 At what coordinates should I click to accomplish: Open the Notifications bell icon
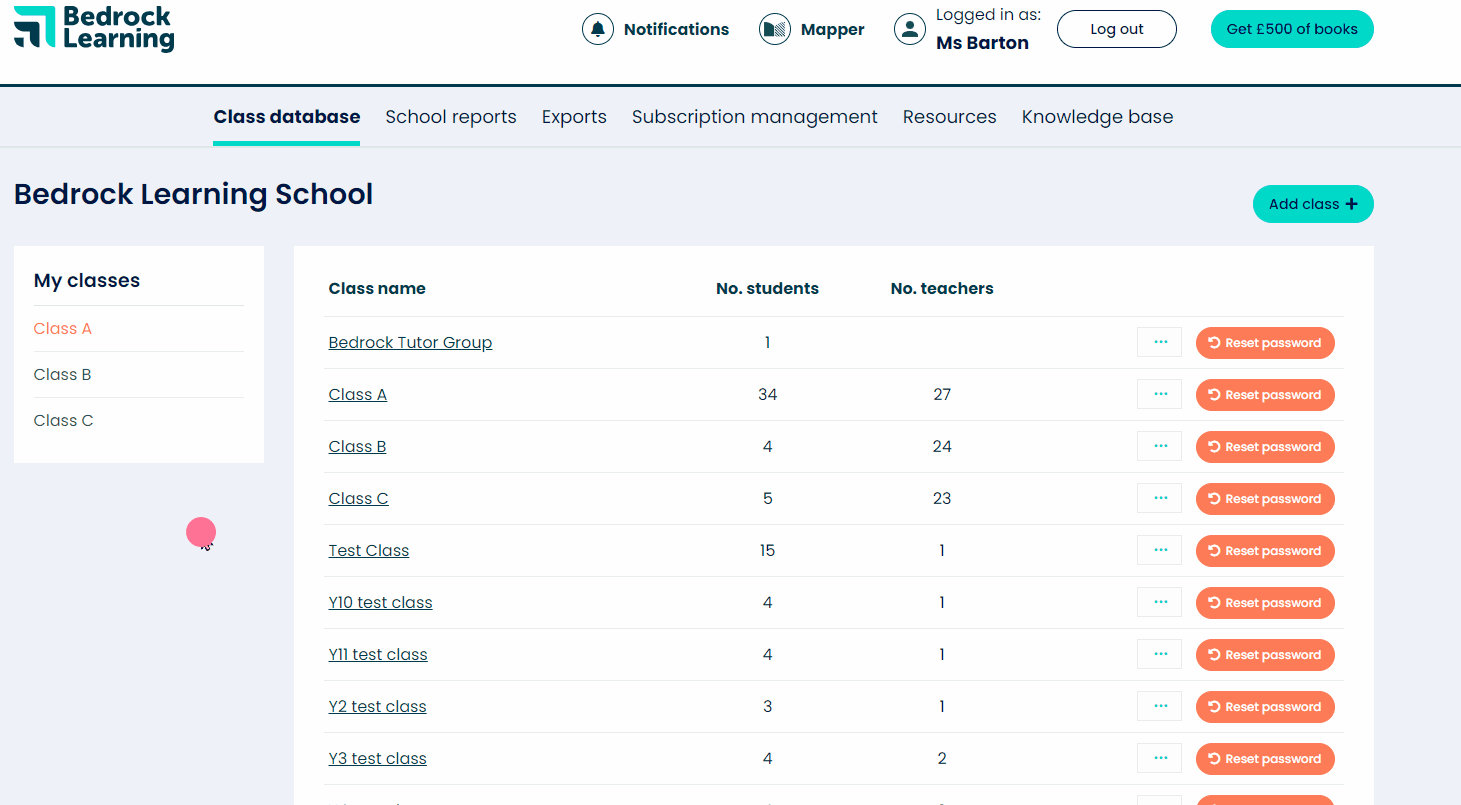[x=598, y=29]
